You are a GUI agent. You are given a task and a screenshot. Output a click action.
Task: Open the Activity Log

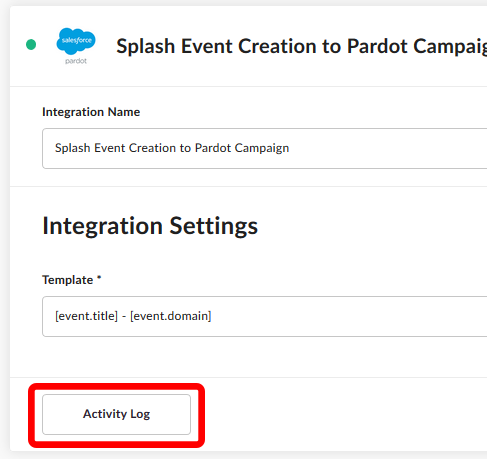(116, 414)
